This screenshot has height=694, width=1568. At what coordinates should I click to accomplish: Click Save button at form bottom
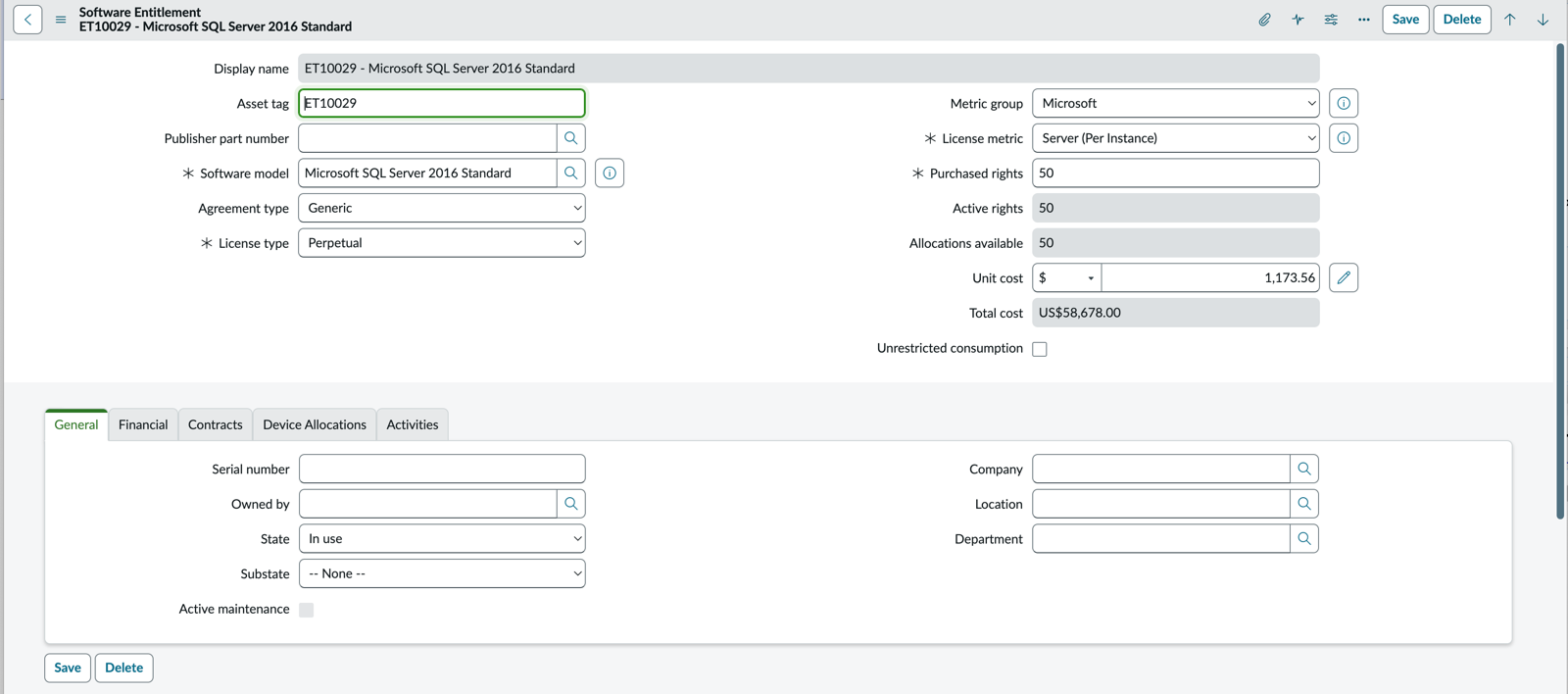pos(68,668)
